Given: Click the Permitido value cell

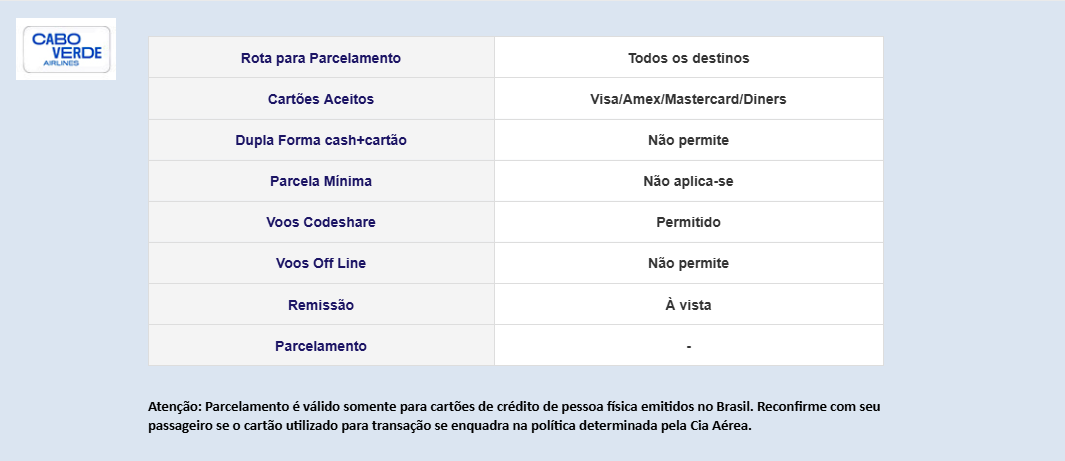Looking at the screenshot, I should coord(689,222).
